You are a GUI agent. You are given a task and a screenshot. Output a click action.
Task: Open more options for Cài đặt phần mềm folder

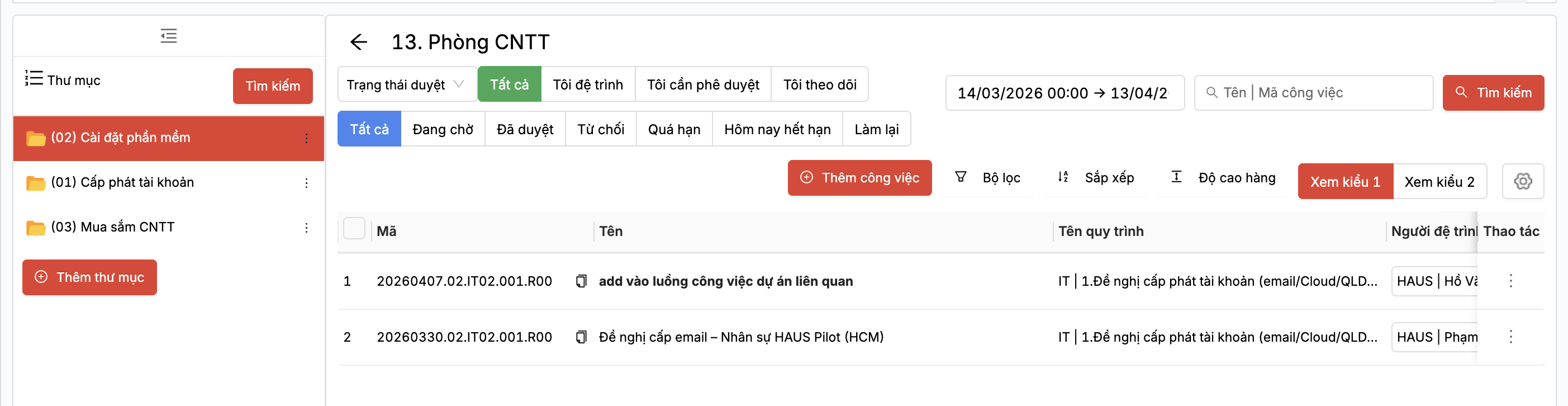tap(306, 138)
